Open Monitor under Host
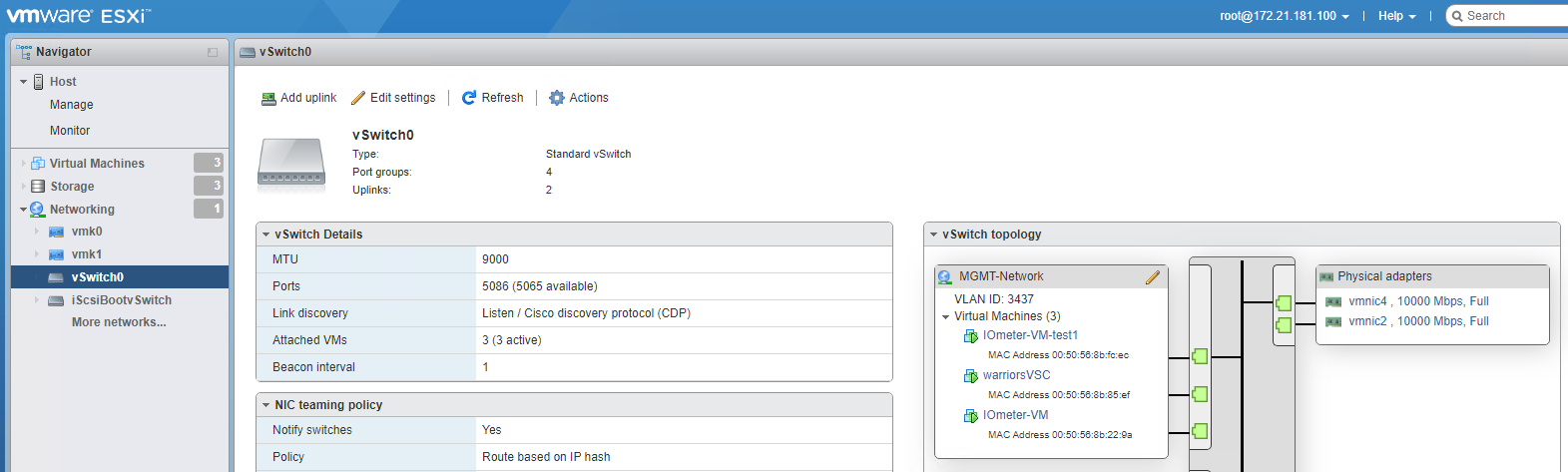Image resolution: width=1568 pixels, height=472 pixels. [x=70, y=131]
